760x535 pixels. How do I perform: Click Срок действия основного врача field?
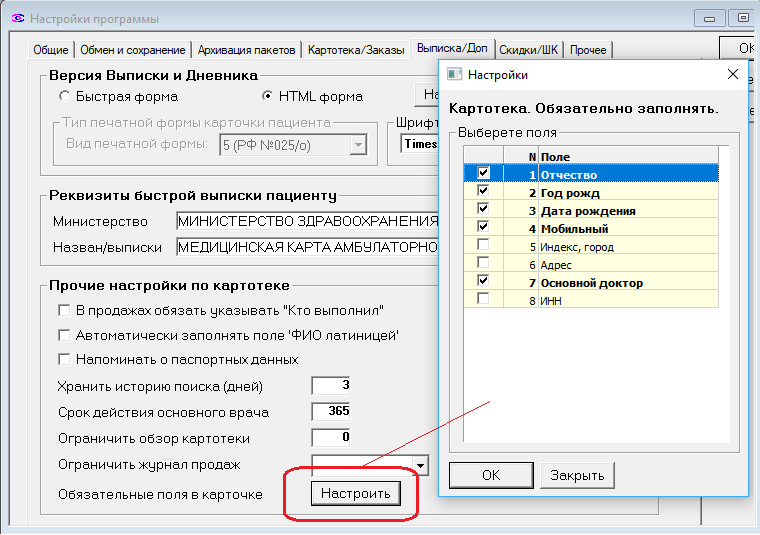coord(331,411)
